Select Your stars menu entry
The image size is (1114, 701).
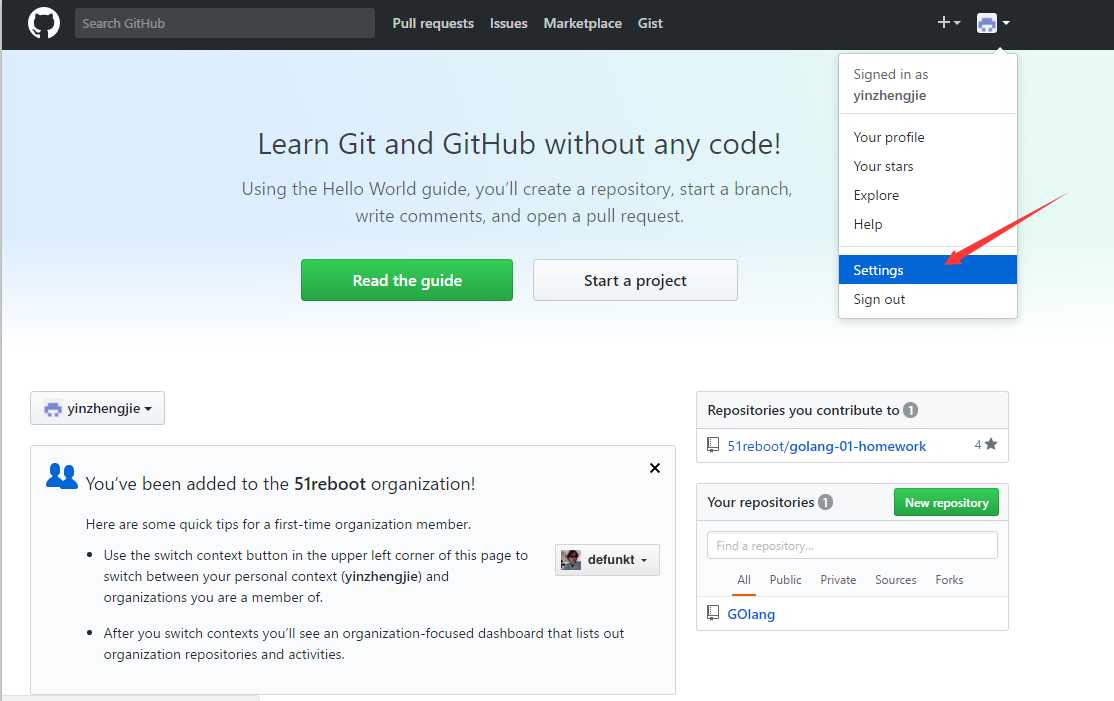pos(927,166)
